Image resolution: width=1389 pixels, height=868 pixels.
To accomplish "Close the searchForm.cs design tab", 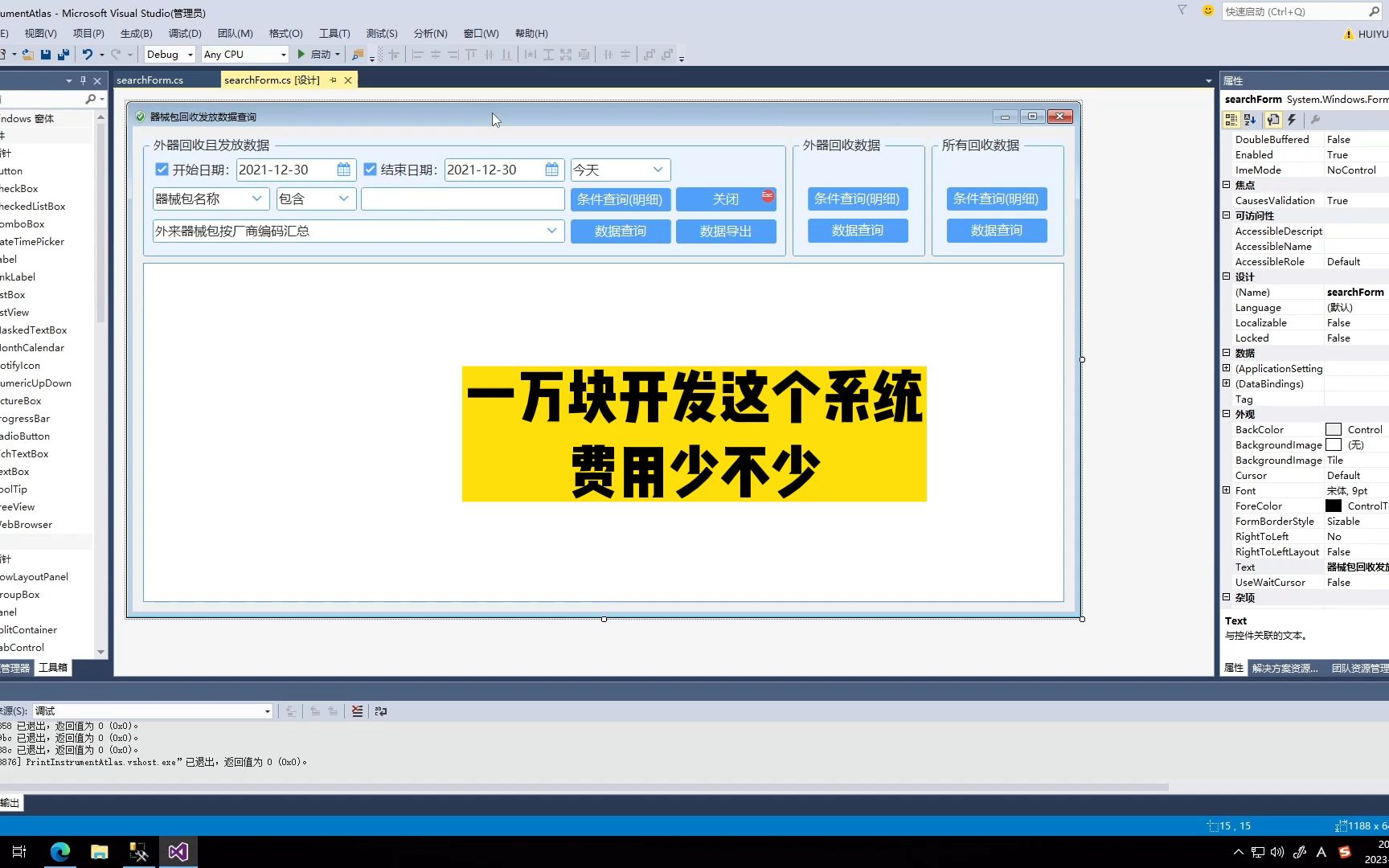I will 348,80.
